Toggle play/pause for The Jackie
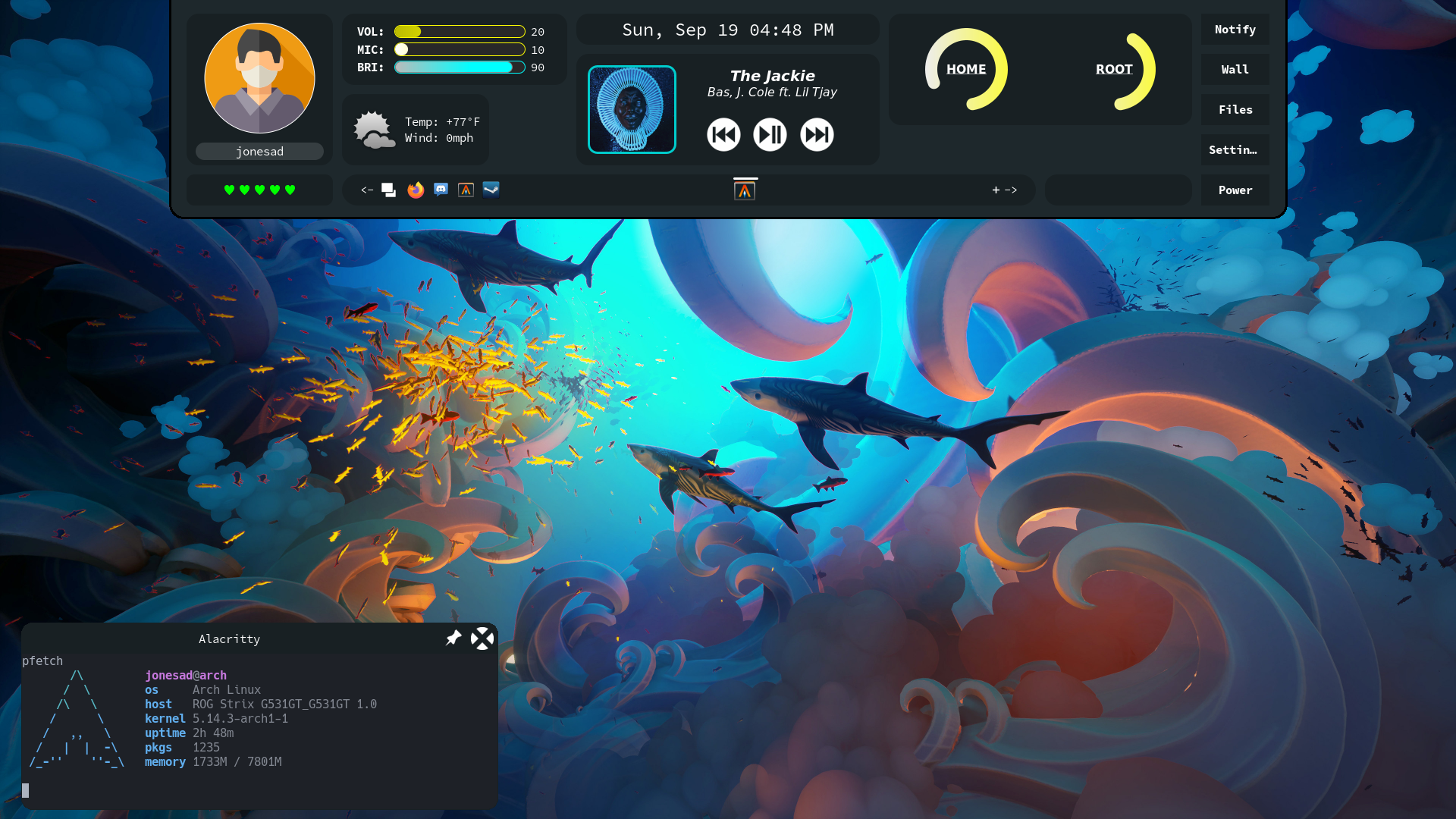This screenshot has width=1456, height=819. (770, 135)
